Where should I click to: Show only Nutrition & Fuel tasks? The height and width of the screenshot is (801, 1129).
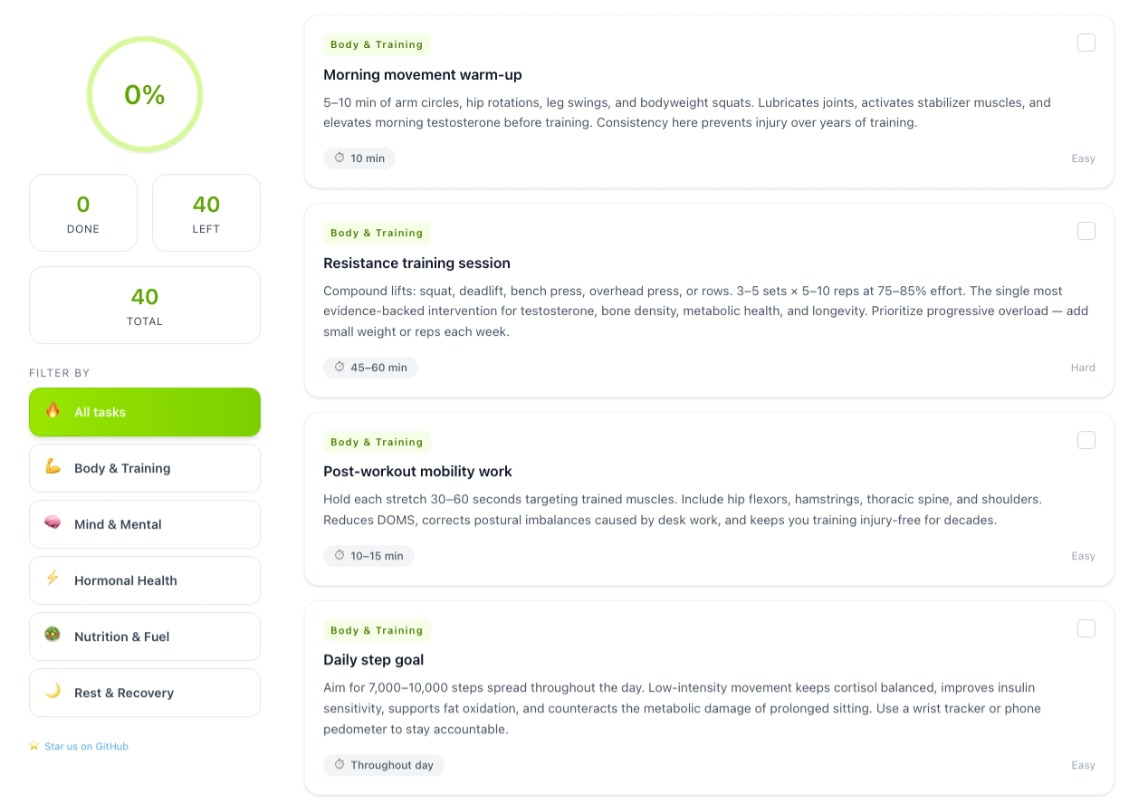[x=145, y=637]
